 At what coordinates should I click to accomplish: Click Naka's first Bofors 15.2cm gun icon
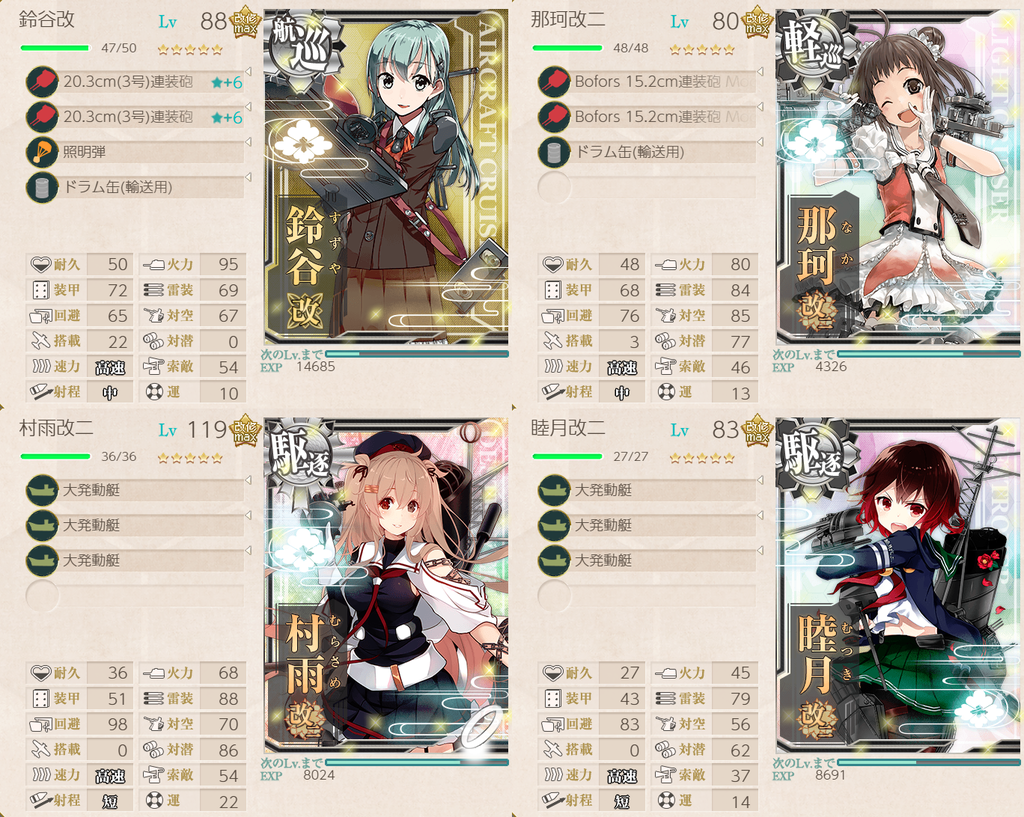(x=554, y=82)
